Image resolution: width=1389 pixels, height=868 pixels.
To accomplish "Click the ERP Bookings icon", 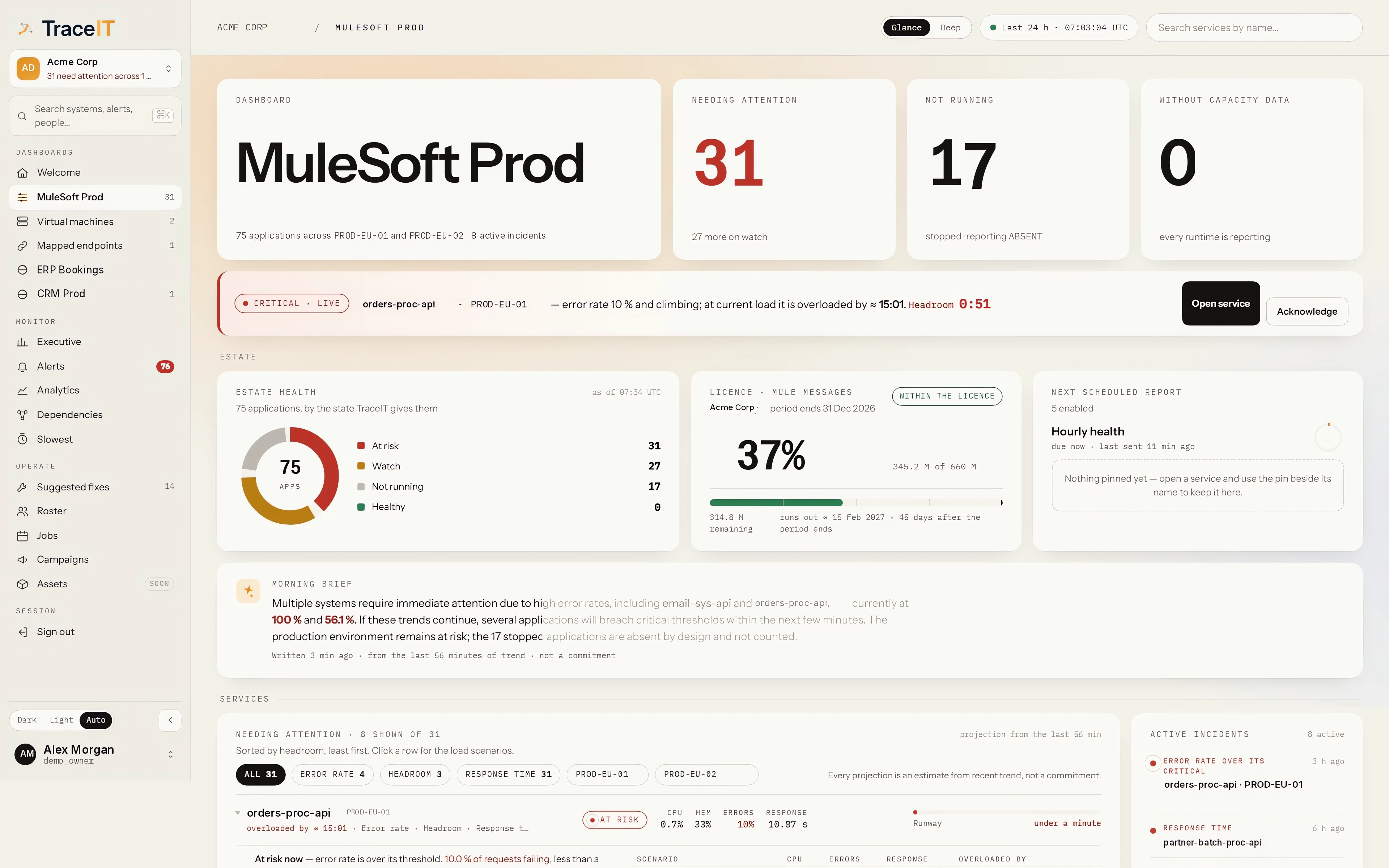I will click(22, 270).
